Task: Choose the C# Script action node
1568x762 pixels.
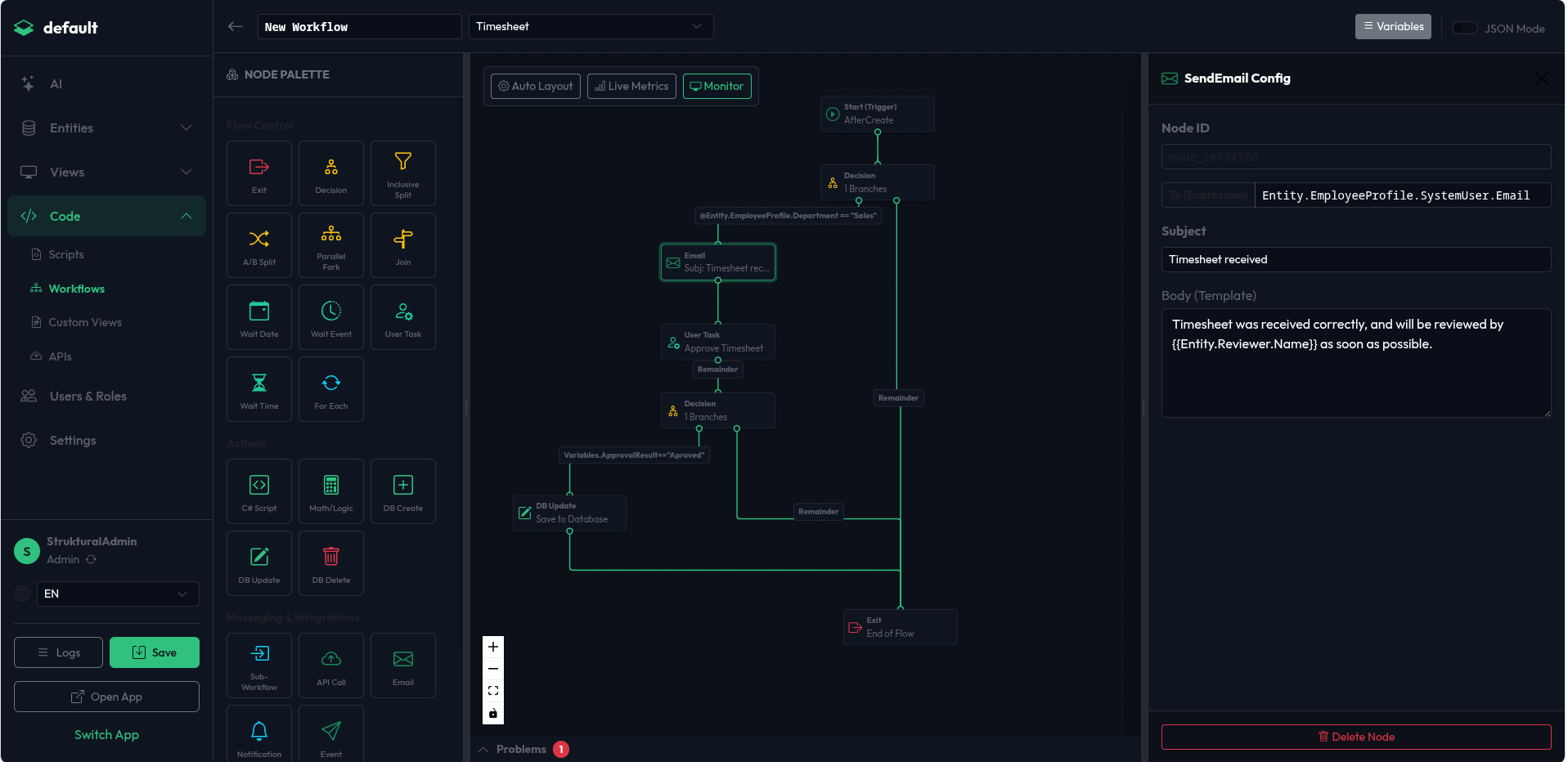Action: (x=259, y=491)
